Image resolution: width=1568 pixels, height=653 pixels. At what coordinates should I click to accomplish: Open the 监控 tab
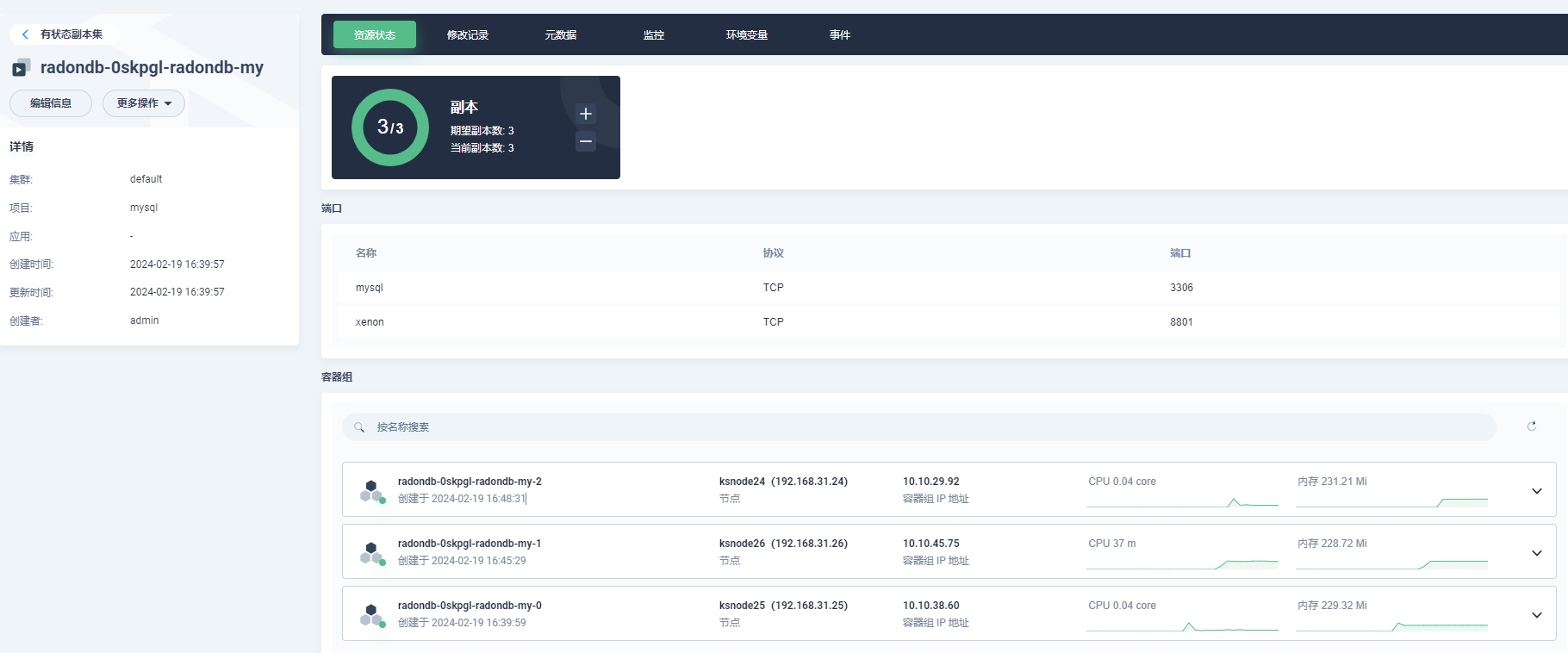tap(654, 34)
